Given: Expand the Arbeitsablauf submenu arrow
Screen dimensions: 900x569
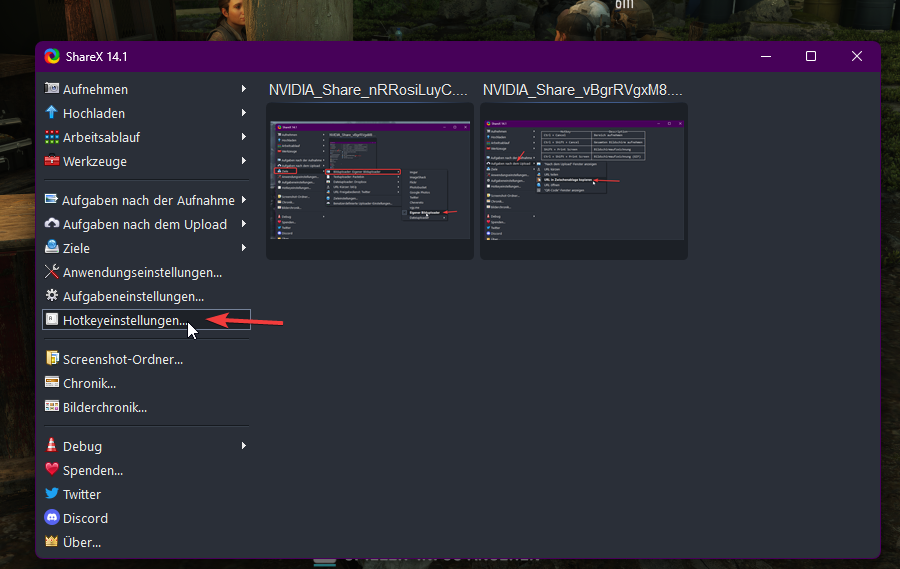Looking at the screenshot, I should point(243,137).
